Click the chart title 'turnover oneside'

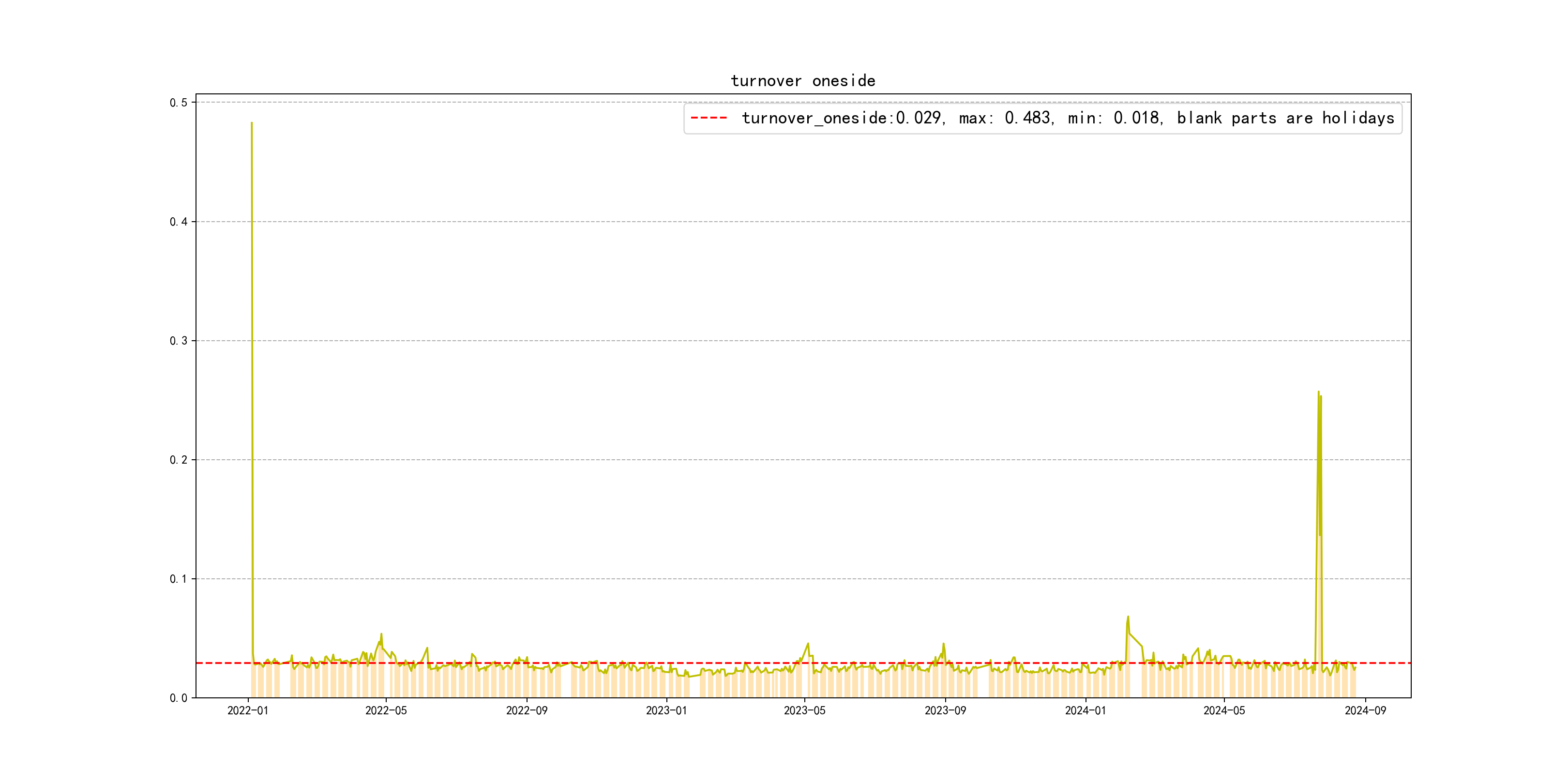802,81
